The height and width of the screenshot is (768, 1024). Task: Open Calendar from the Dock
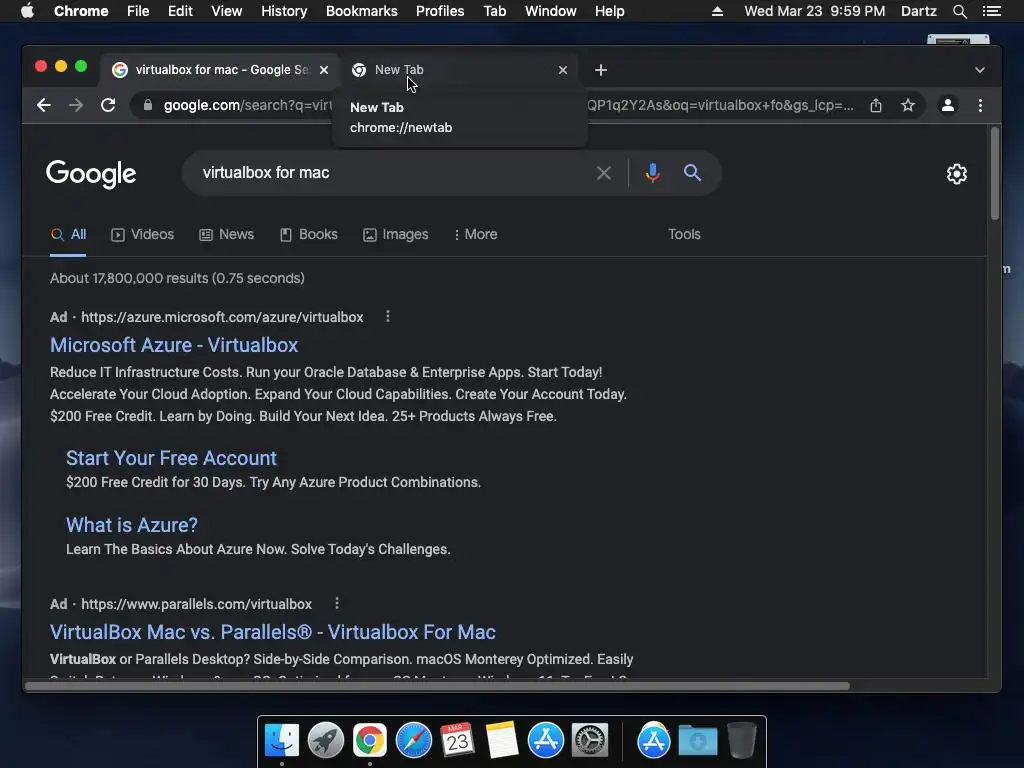click(457, 740)
